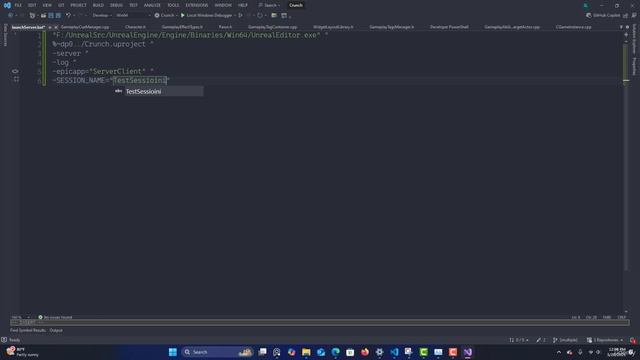Switch to WidgetLayoutLibrary.h tab

pos(333,27)
